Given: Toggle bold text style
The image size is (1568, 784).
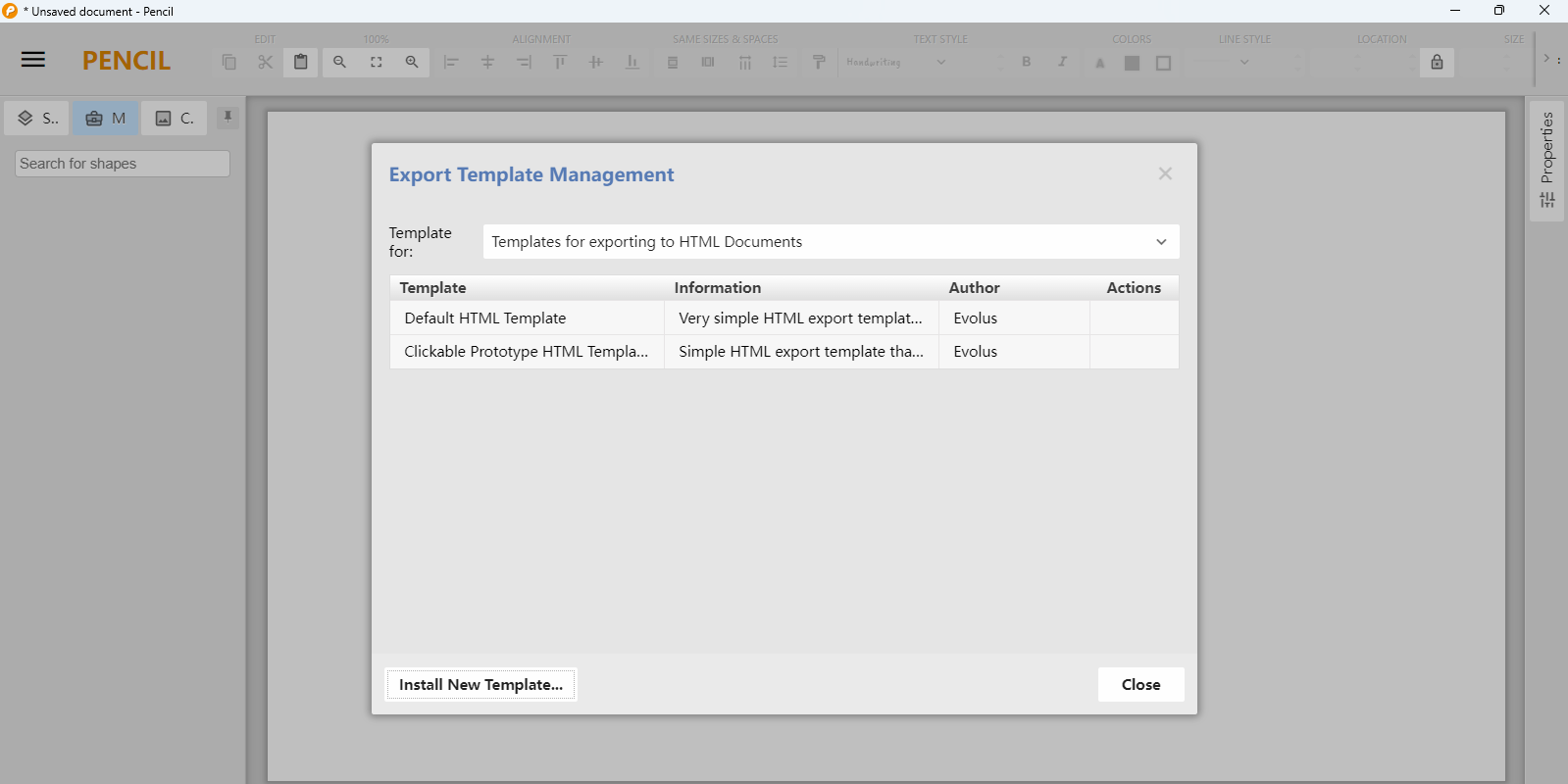Looking at the screenshot, I should tap(1026, 62).
